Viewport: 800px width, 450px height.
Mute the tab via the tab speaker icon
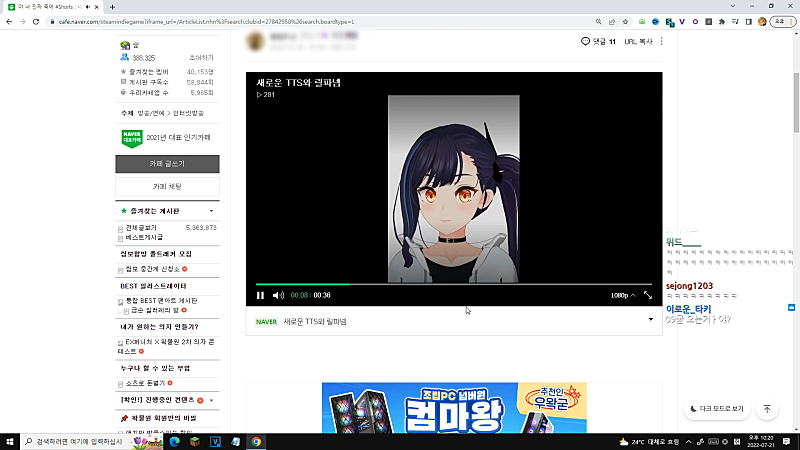click(88, 7)
